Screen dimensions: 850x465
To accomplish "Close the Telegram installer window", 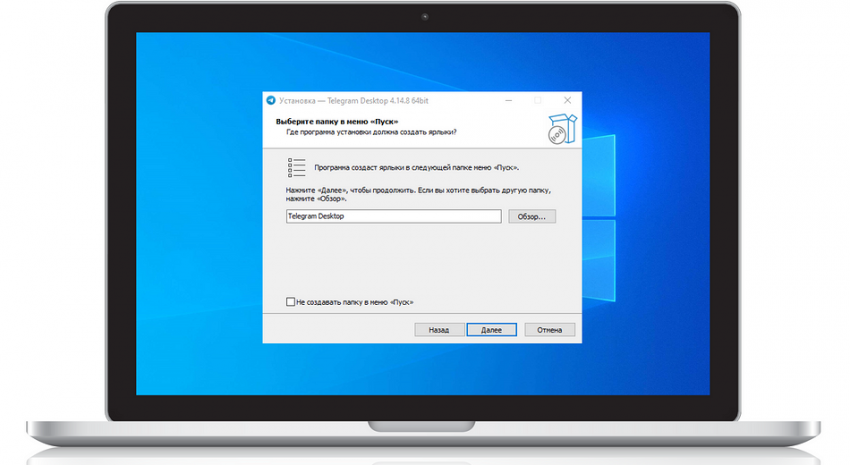I will pyautogui.click(x=567, y=100).
